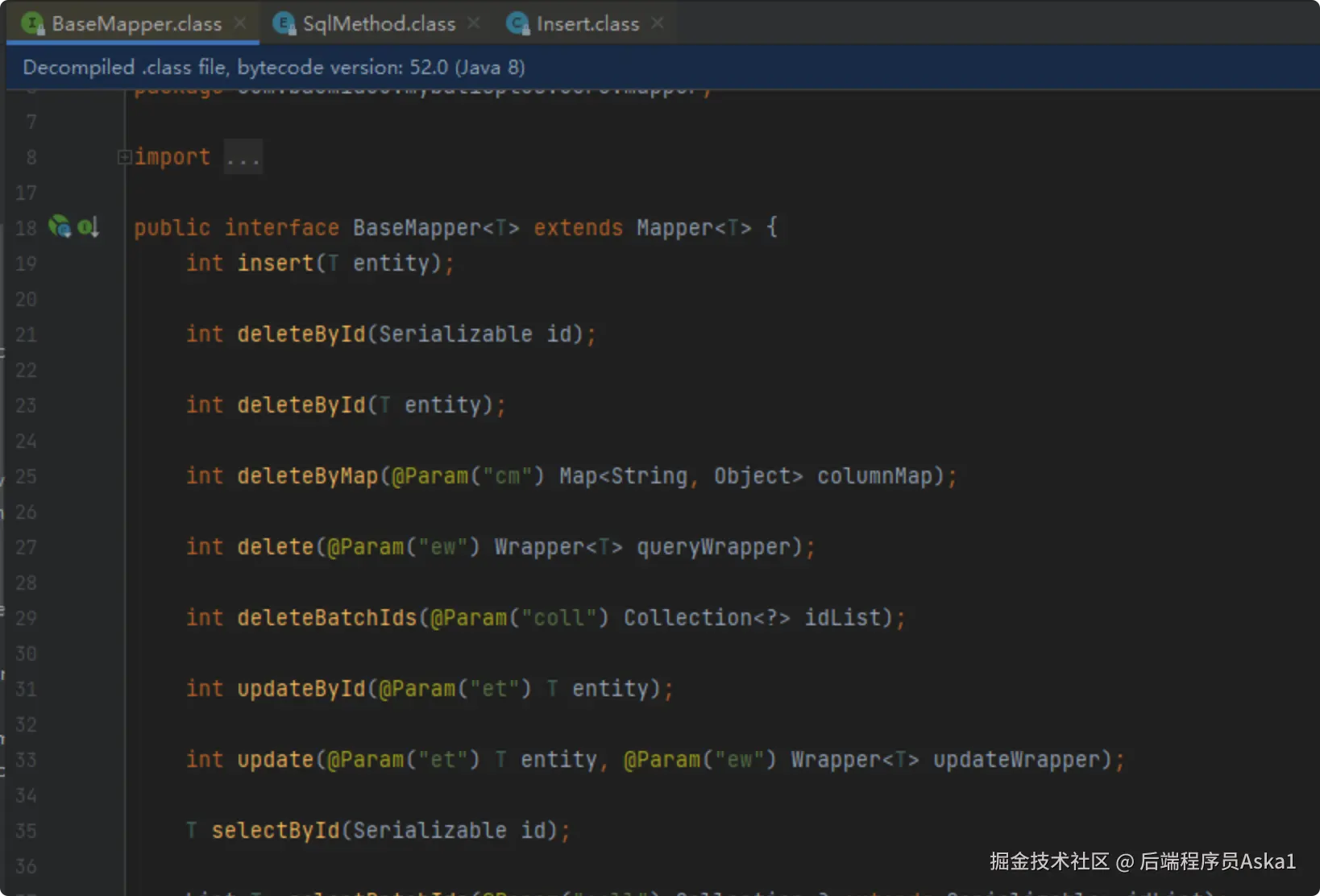This screenshot has height=896, width=1320.
Task: Click the queryWrapper parameter name
Action: coord(714,547)
